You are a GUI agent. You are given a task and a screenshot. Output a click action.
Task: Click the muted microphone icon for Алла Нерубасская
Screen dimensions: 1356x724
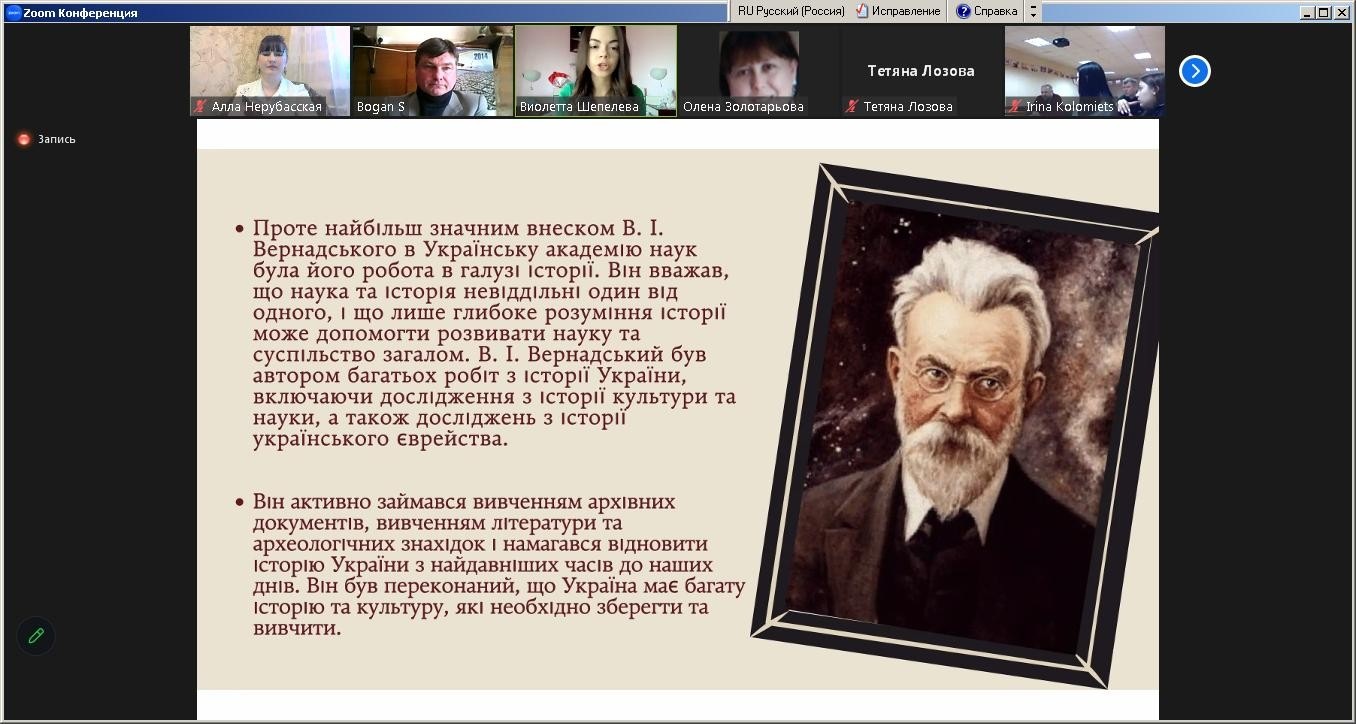click(201, 106)
